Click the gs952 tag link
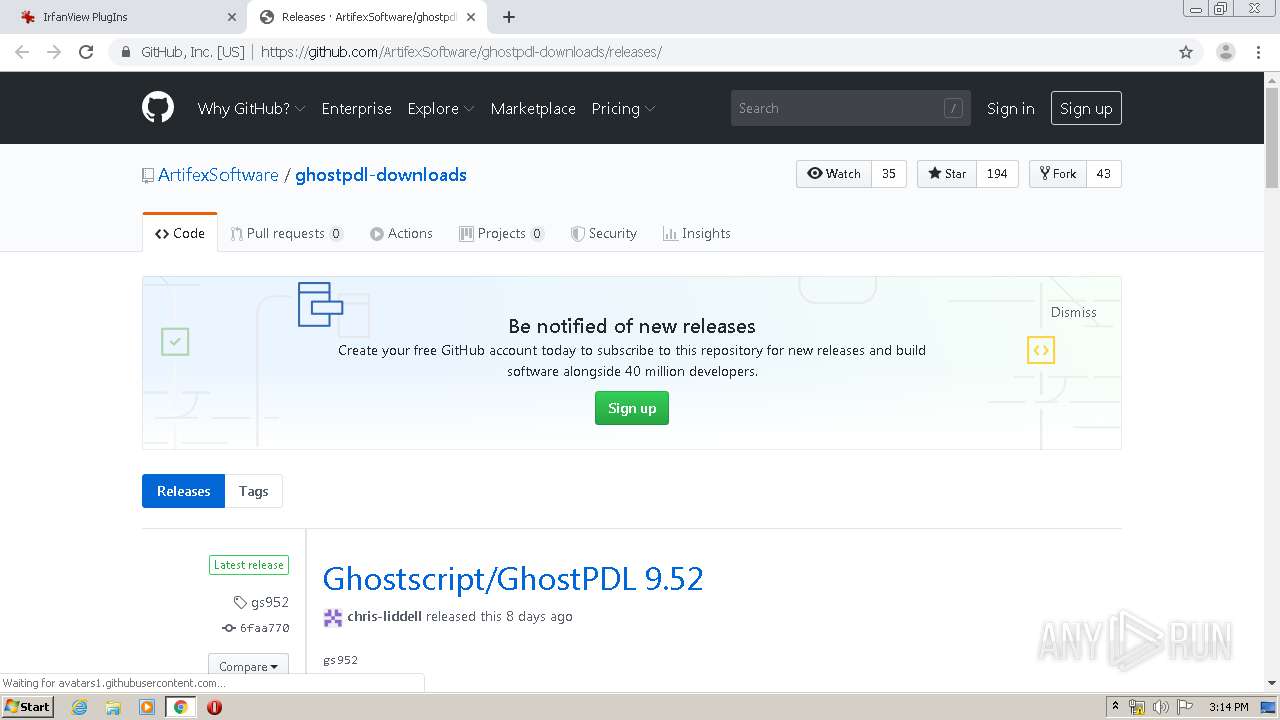1280x720 pixels. tap(261, 602)
